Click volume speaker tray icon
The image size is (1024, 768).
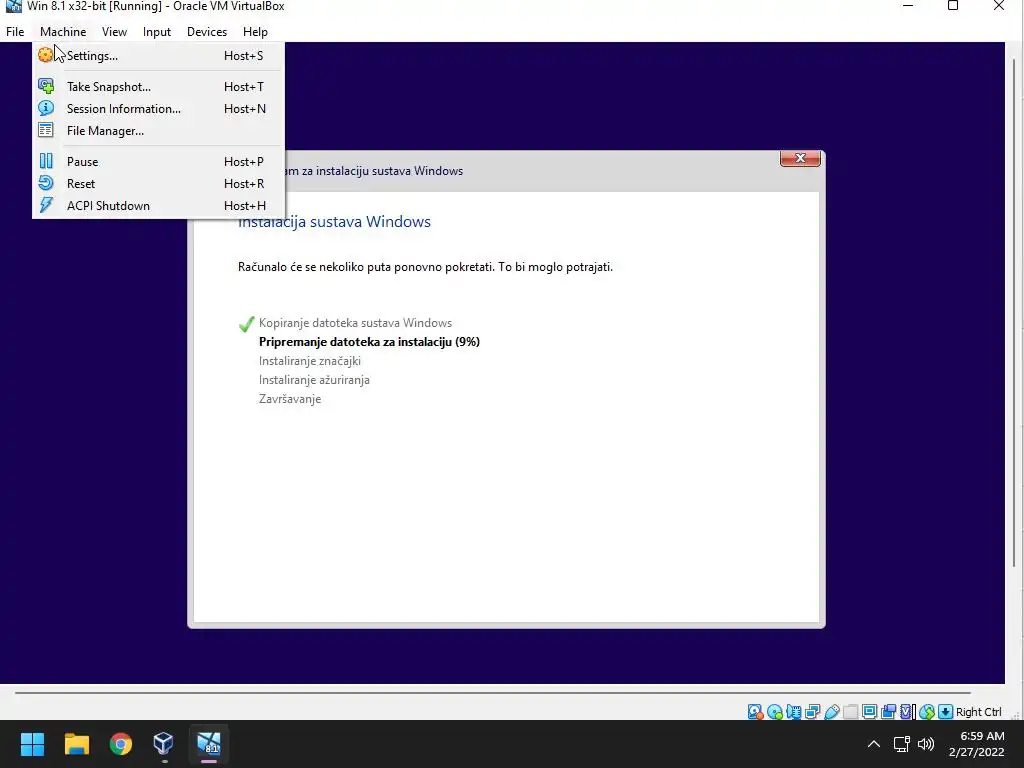[925, 743]
